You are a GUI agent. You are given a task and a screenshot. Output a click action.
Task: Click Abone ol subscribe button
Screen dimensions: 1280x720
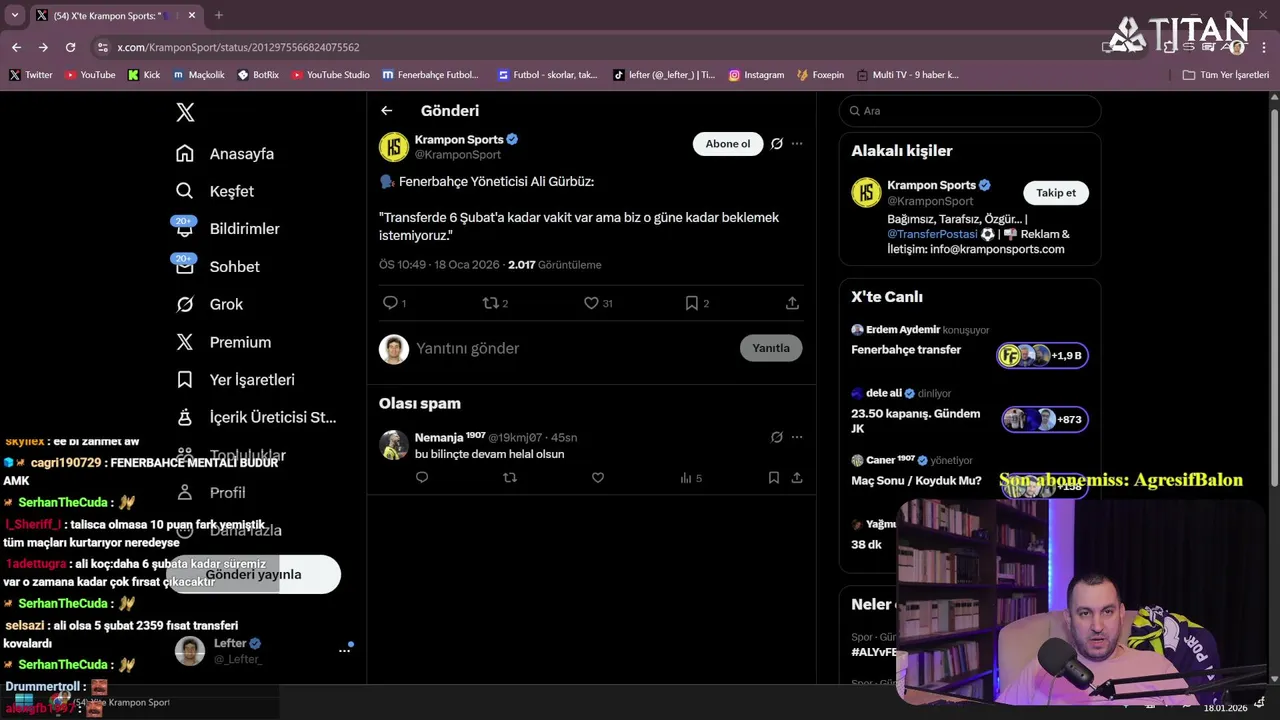(728, 144)
